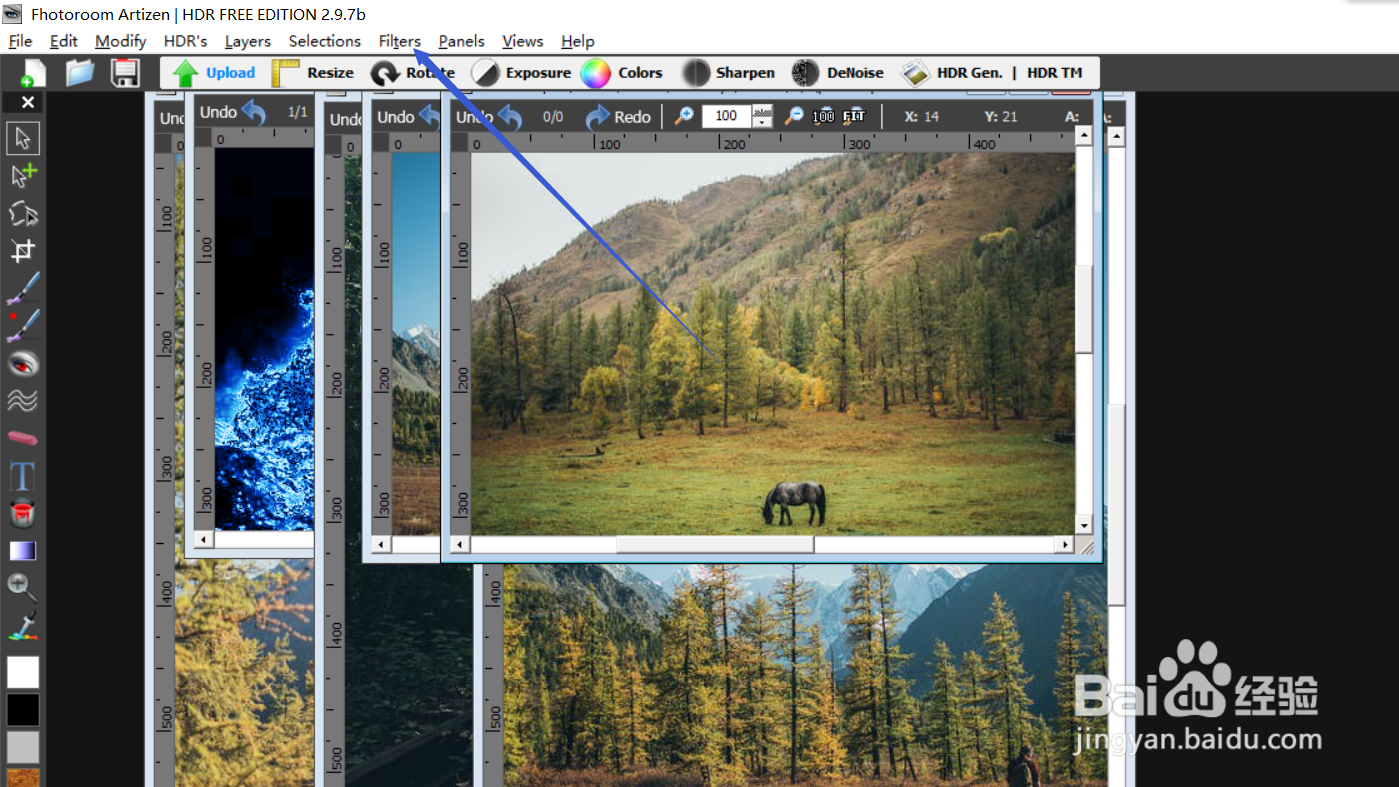Viewport: 1399px width, 787px height.
Task: Select the add-selection pointer tool with green plus
Action: pyautogui.click(x=23, y=176)
